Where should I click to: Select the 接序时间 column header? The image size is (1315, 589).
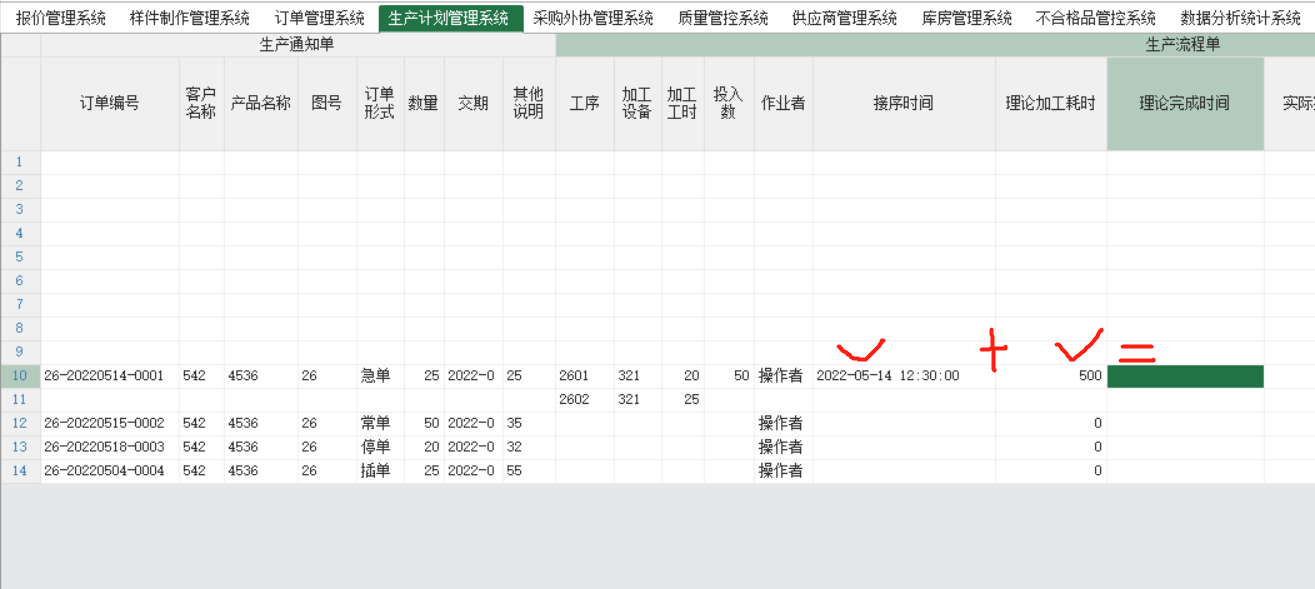tap(903, 104)
